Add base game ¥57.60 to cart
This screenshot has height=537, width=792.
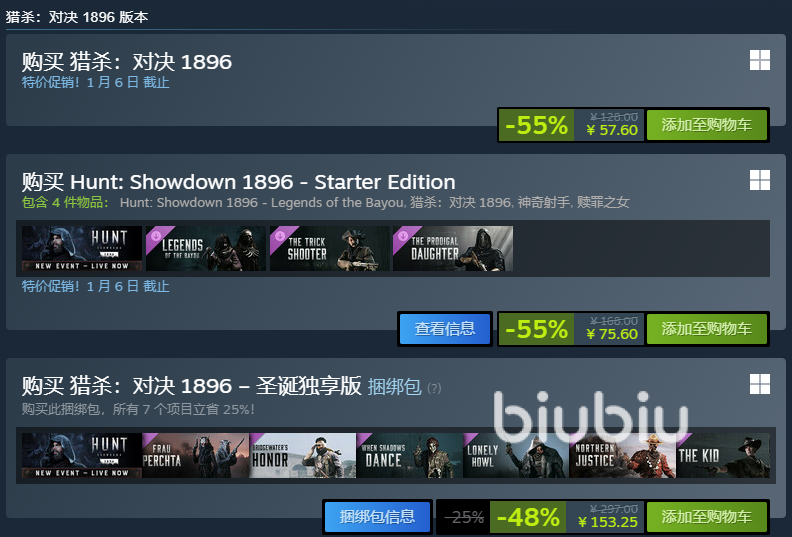tap(707, 125)
